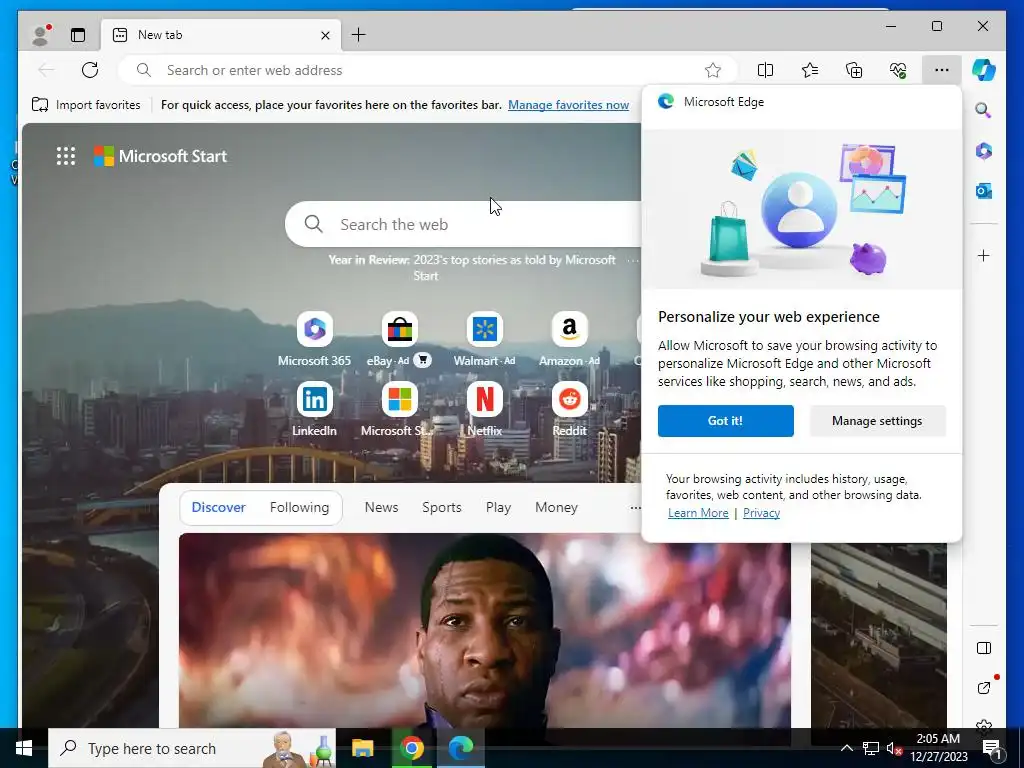Open the Privacy link
Image resolution: width=1024 pixels, height=768 pixels.
click(761, 513)
